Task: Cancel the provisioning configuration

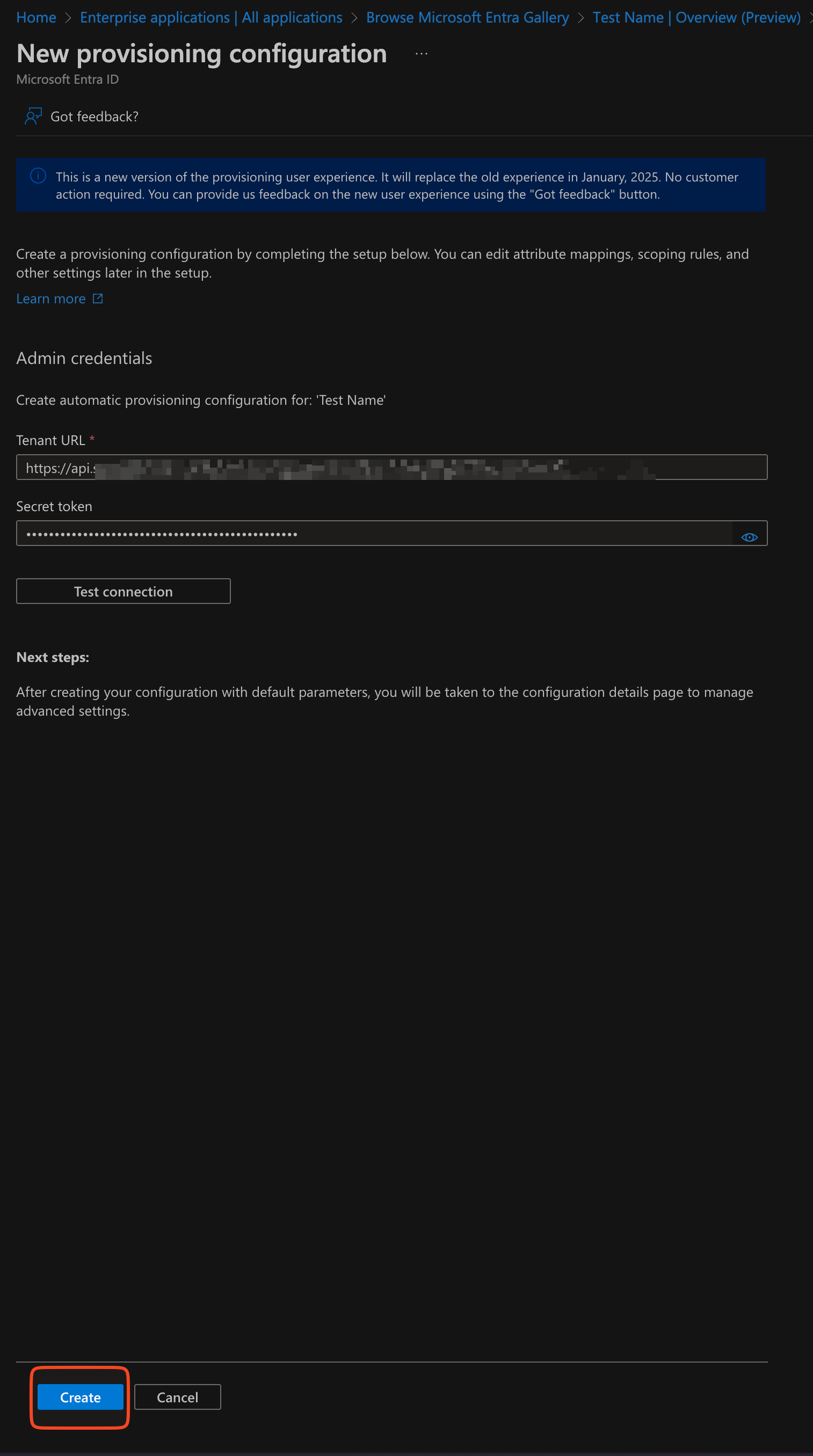Action: click(178, 1397)
